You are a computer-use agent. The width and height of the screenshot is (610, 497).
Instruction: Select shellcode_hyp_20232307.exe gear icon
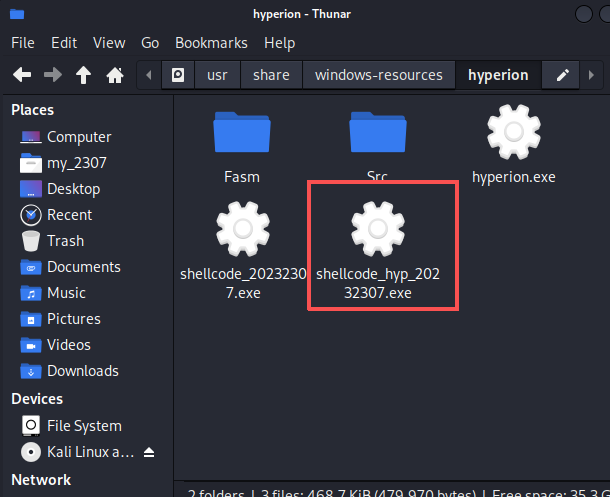378,229
